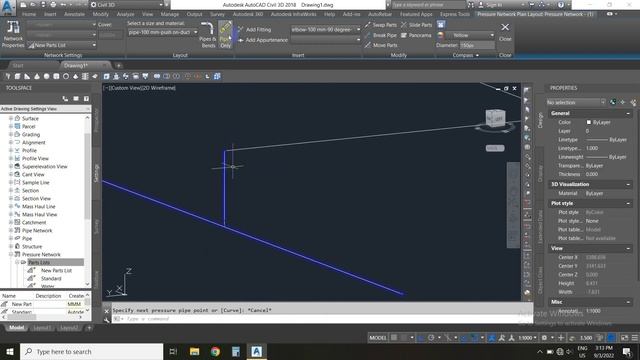The image size is (640, 360).
Task: Open Active Drawing Settings View dropdown
Action: pyautogui.click(x=45, y=109)
